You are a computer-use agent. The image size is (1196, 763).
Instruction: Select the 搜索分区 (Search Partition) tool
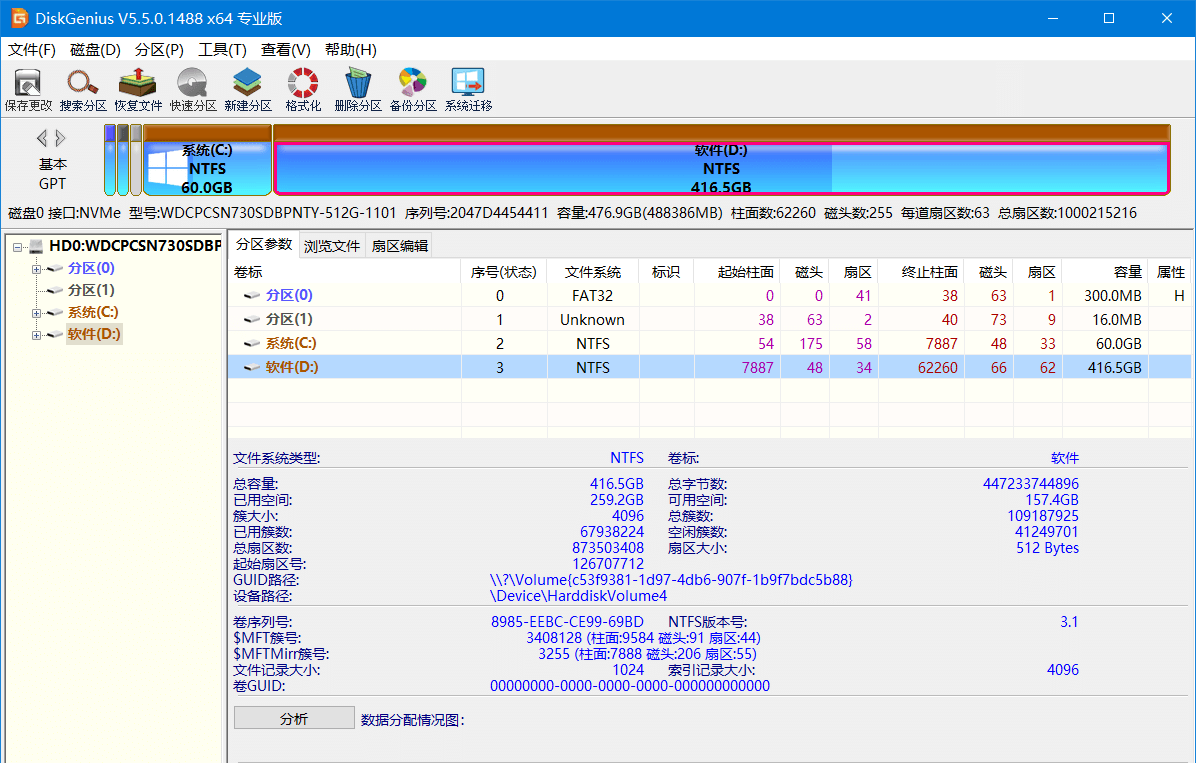click(83, 88)
